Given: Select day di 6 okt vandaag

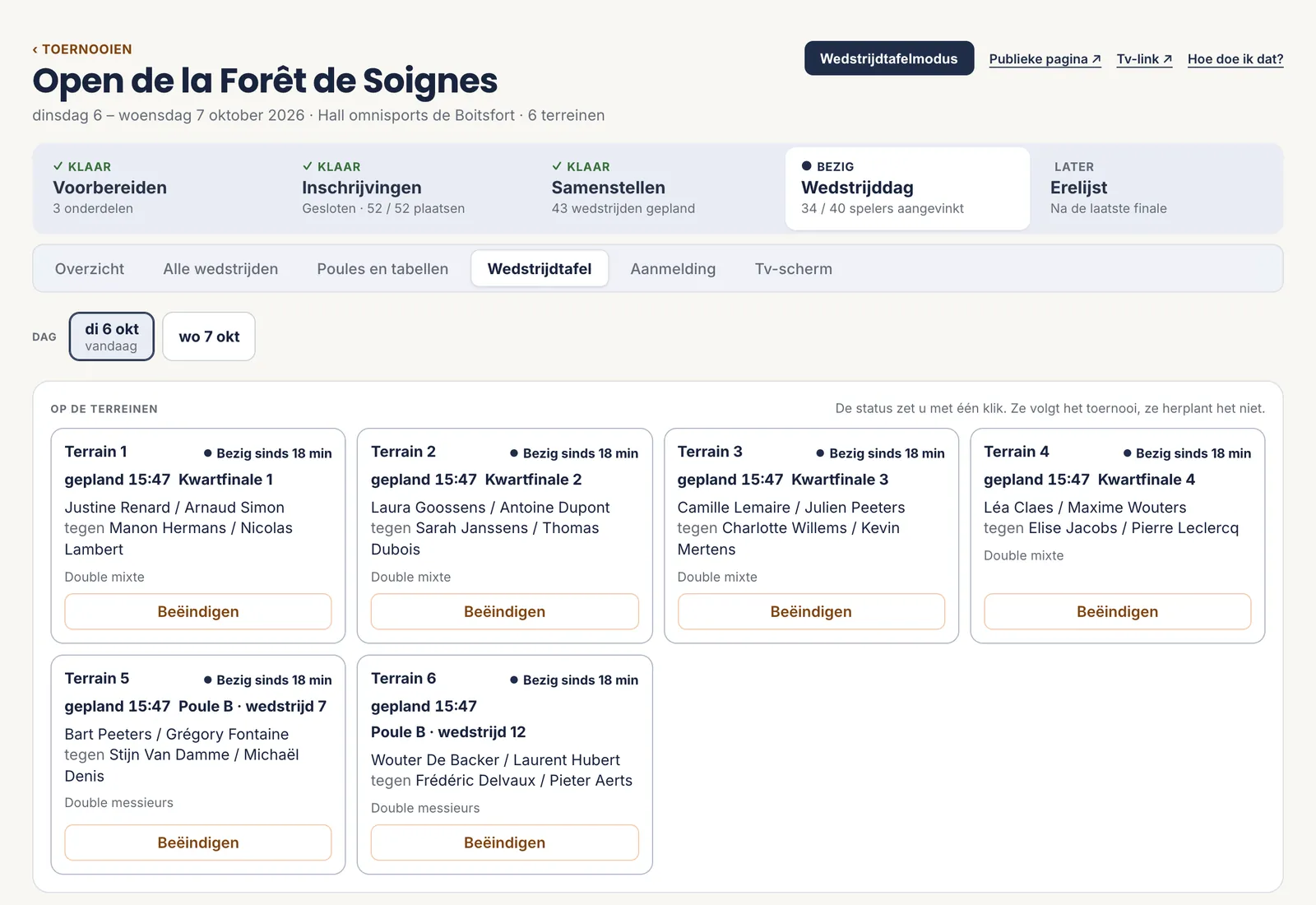Looking at the screenshot, I should coord(111,336).
